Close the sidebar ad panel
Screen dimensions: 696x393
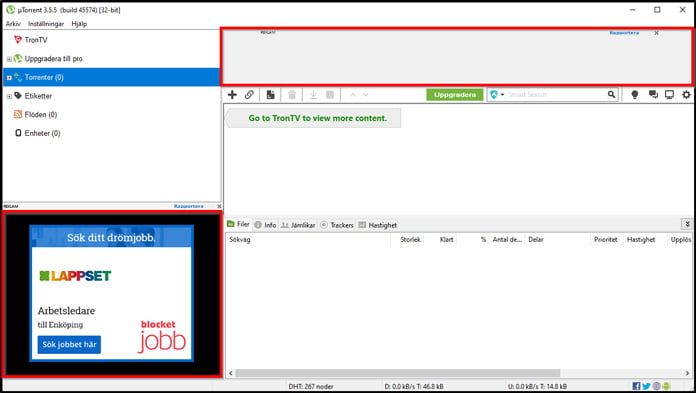pos(219,206)
